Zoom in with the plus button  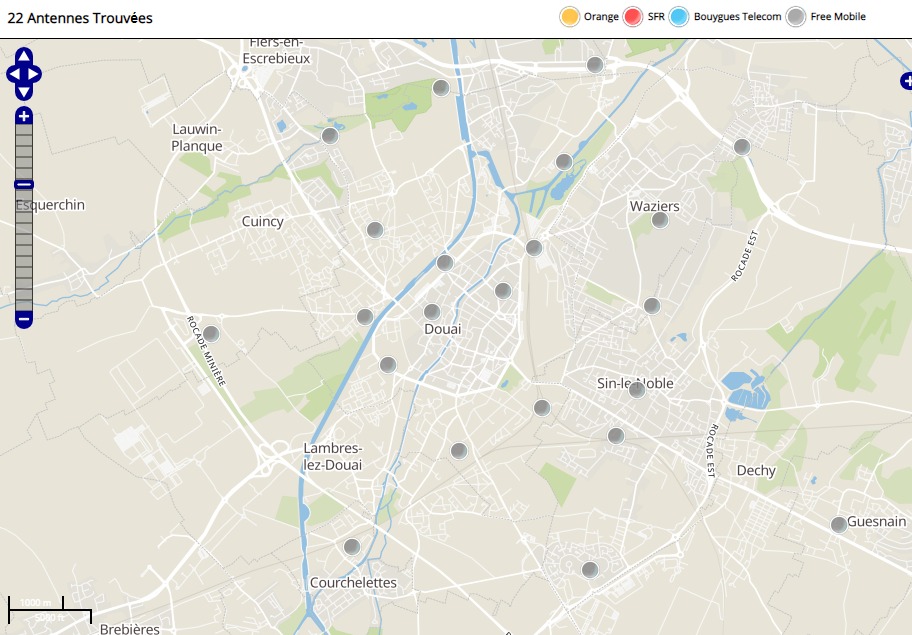pyautogui.click(x=24, y=117)
